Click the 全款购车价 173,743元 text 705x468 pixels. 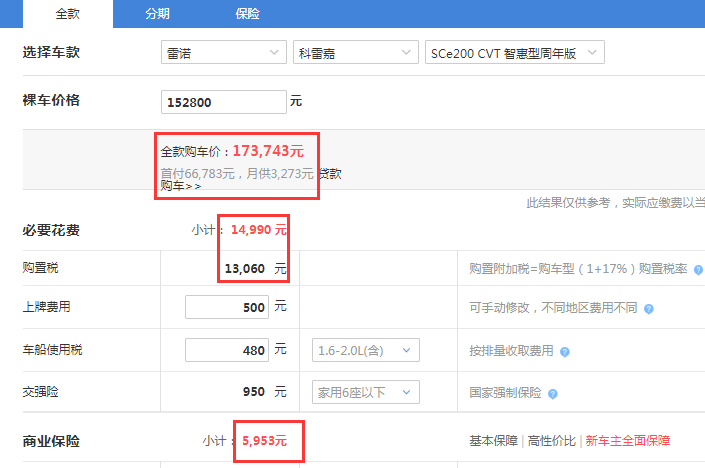click(232, 151)
